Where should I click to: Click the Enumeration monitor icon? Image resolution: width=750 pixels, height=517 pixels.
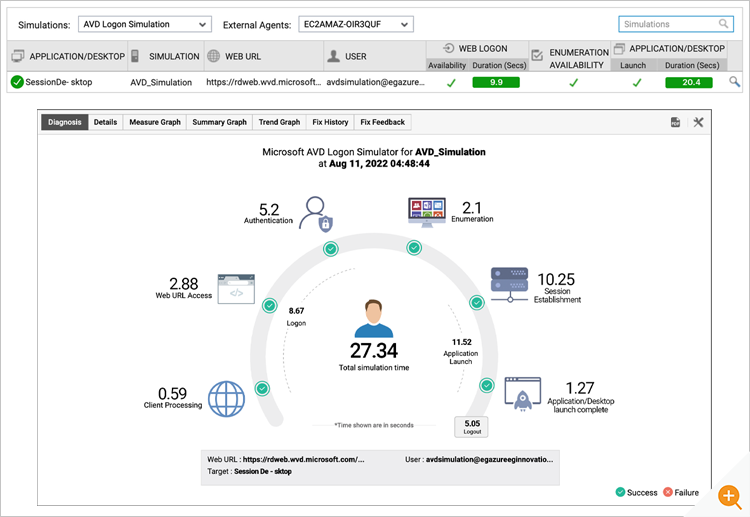(427, 212)
